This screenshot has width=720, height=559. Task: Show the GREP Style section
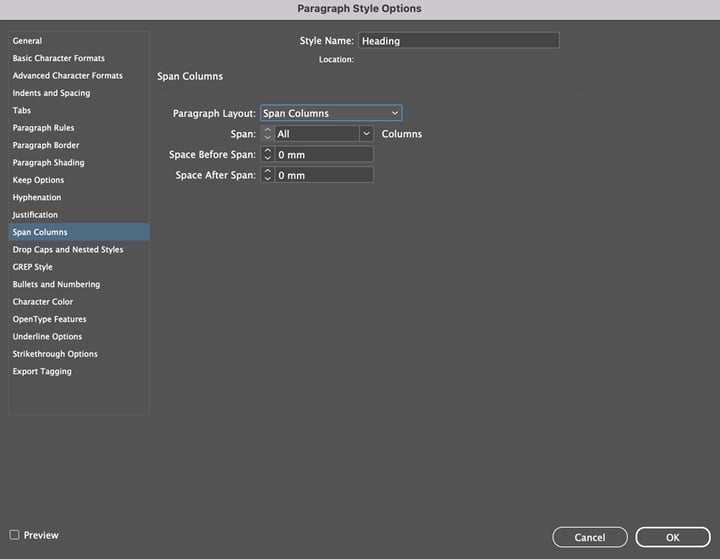33,267
